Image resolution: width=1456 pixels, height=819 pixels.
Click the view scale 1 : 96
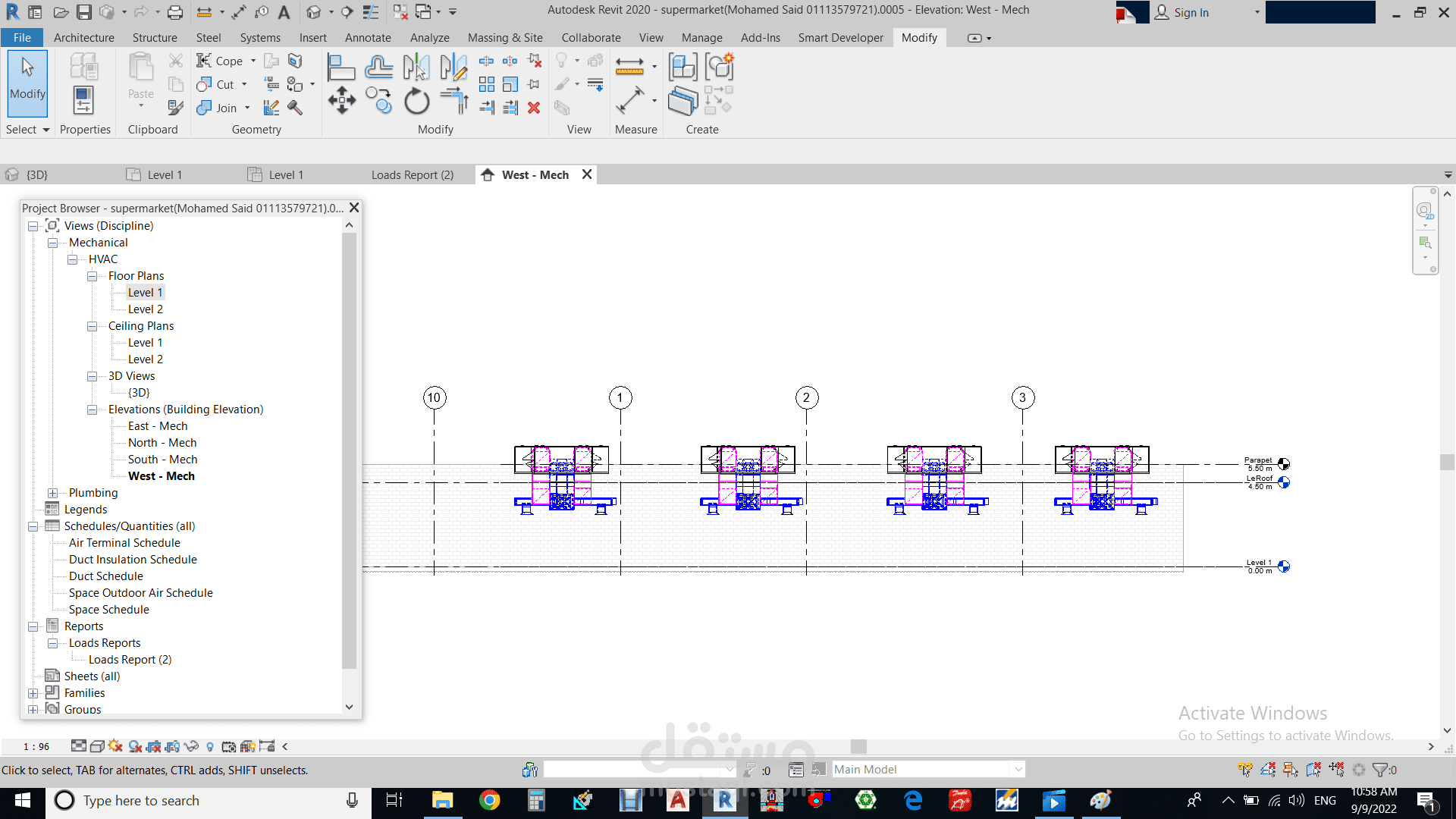[x=36, y=747]
